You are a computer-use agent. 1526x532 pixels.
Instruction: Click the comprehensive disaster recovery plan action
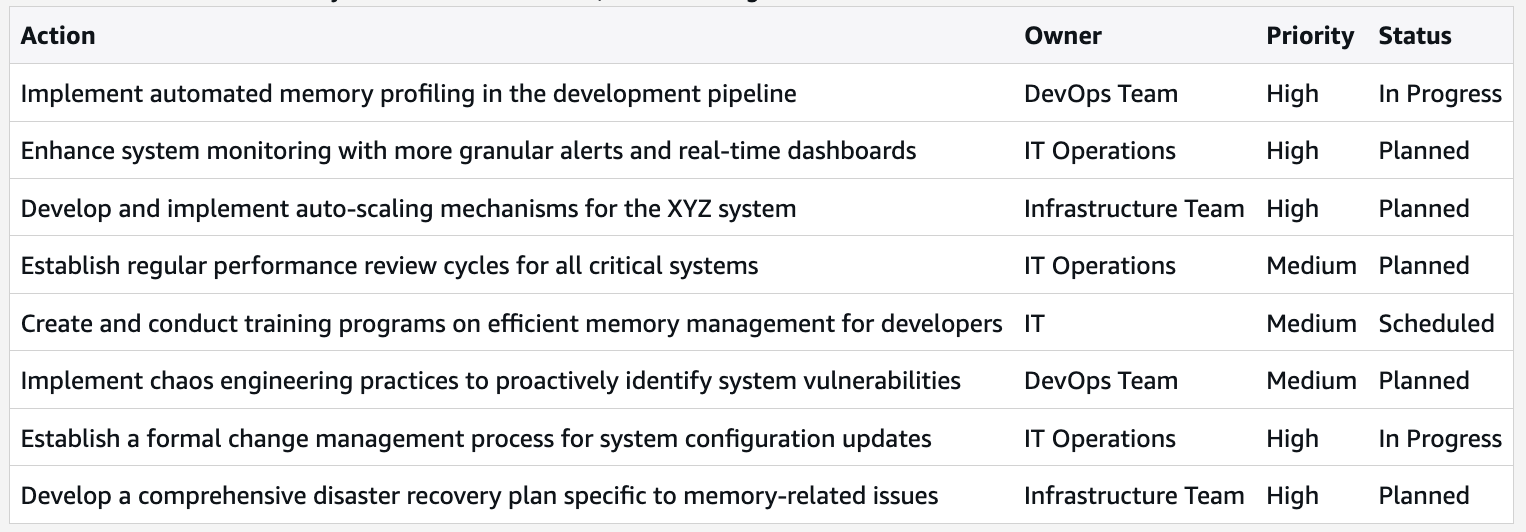click(x=479, y=496)
